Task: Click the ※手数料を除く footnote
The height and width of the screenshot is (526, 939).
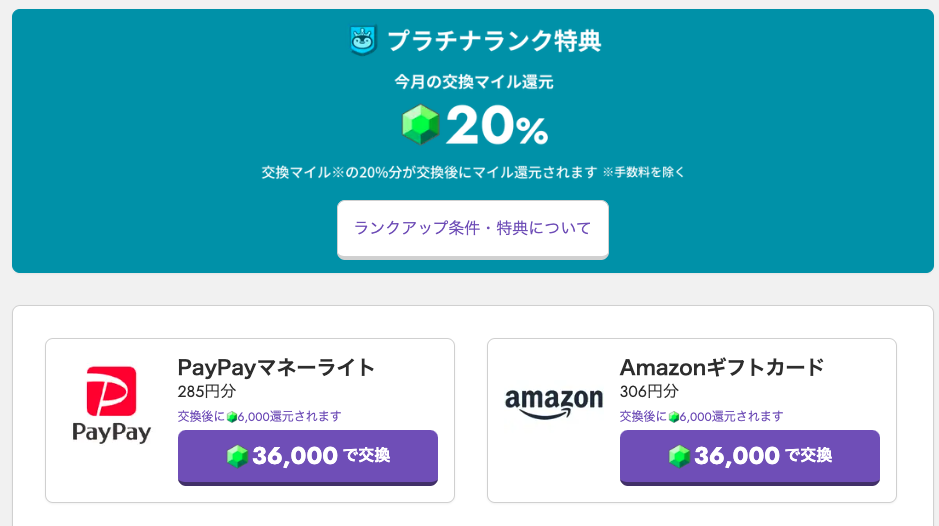Action: coord(644,173)
